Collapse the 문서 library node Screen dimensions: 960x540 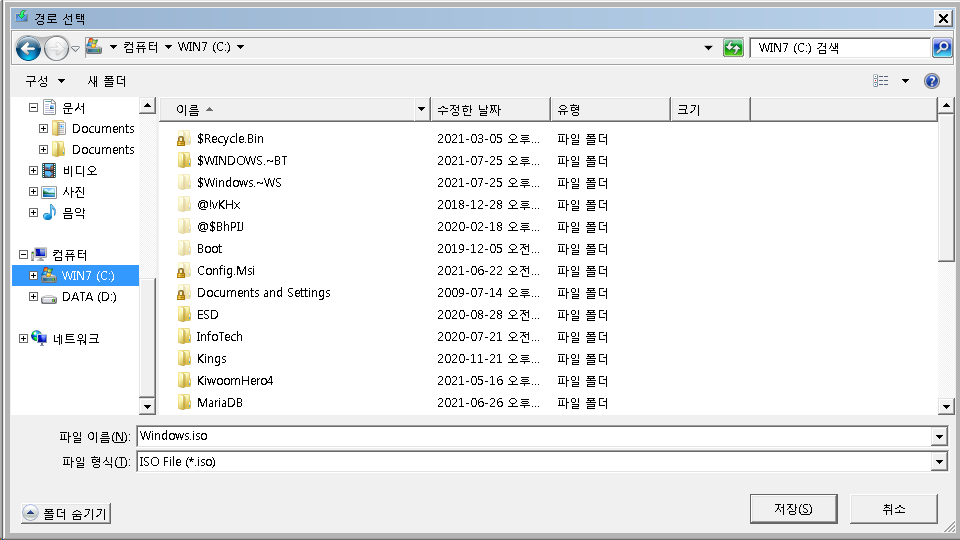34,108
